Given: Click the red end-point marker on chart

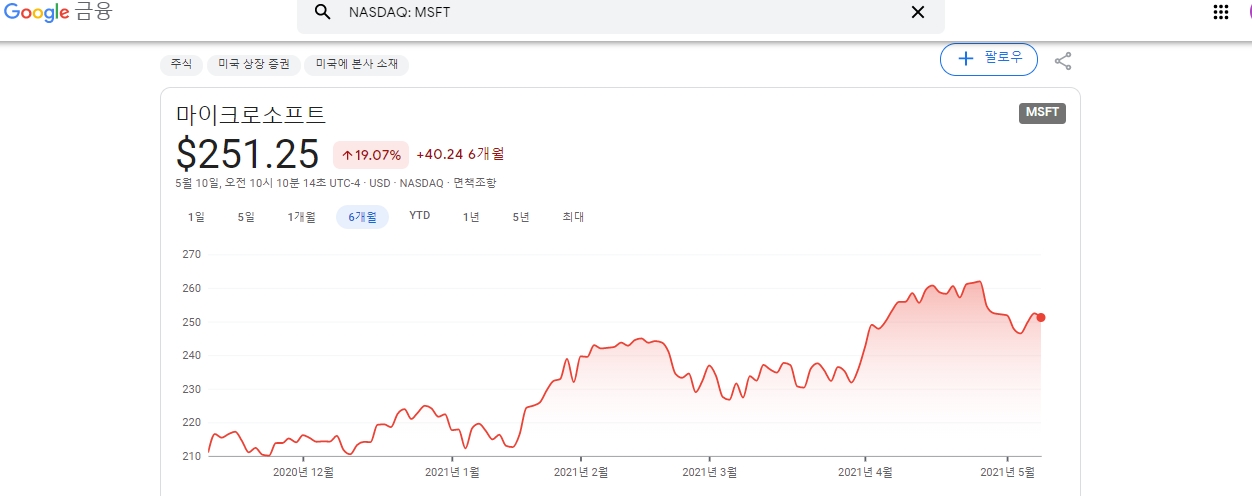Looking at the screenshot, I should [x=1041, y=318].
